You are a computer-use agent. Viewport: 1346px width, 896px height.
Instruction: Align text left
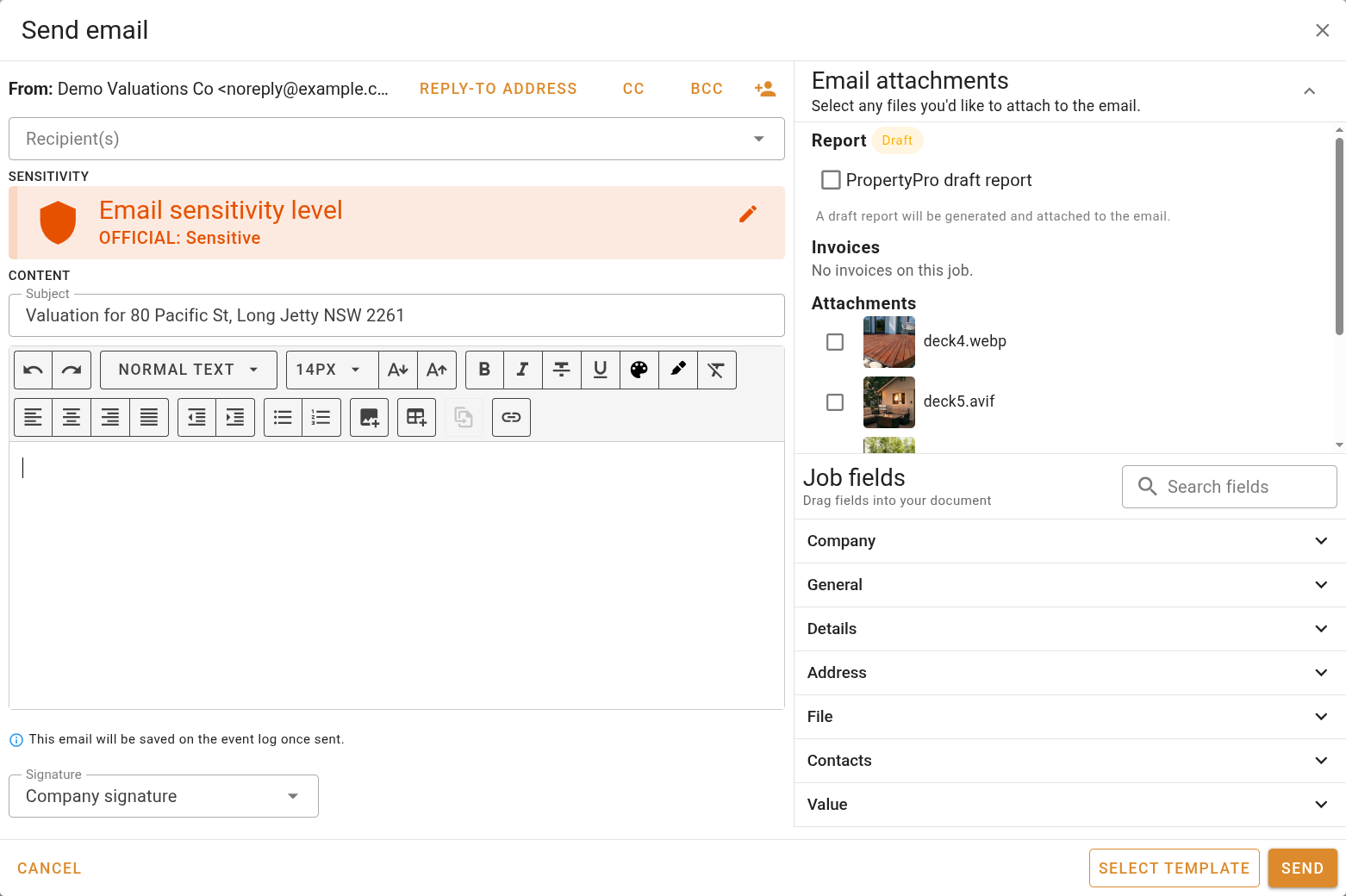(x=33, y=417)
